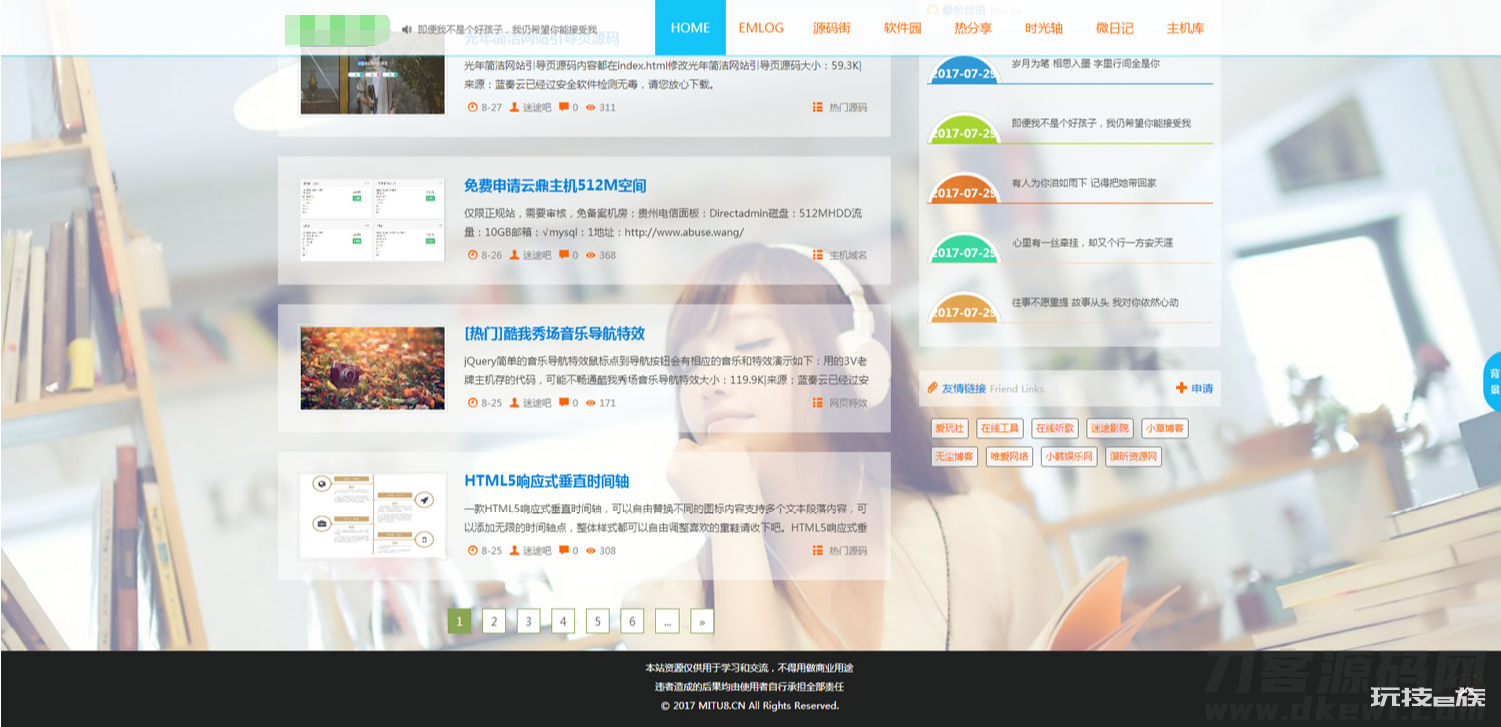The width and height of the screenshot is (1501, 727).
Task: Click the blue 背景 tab on the page edge
Action: point(1493,381)
